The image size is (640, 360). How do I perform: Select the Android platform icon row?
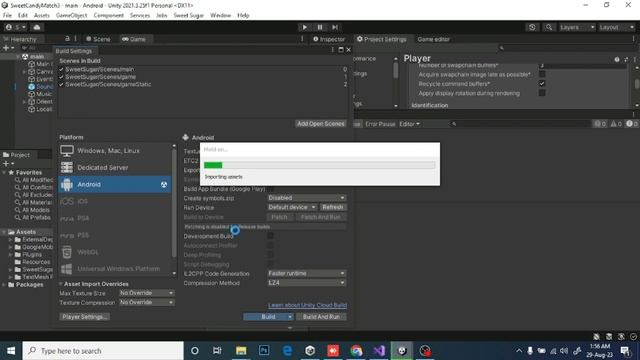pos(115,184)
